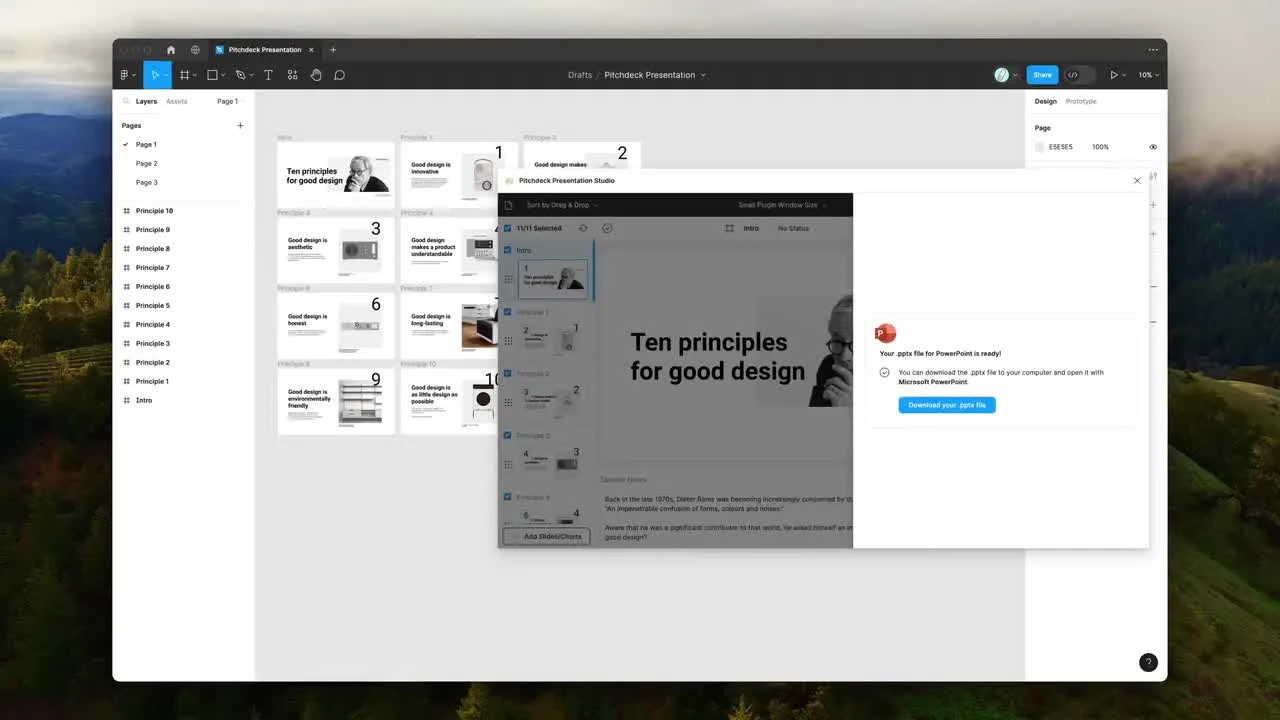This screenshot has height=720, width=1280.
Task: Switch to the Prototype tab
Action: point(1081,101)
